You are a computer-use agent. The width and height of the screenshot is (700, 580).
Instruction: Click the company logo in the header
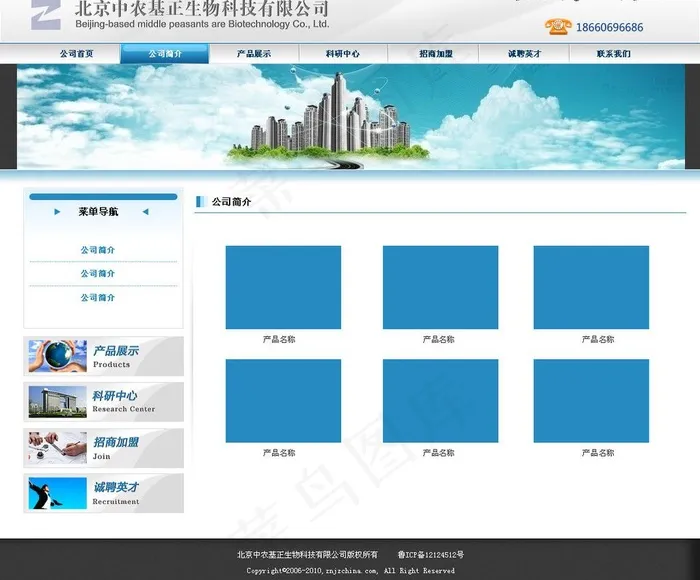(45, 14)
